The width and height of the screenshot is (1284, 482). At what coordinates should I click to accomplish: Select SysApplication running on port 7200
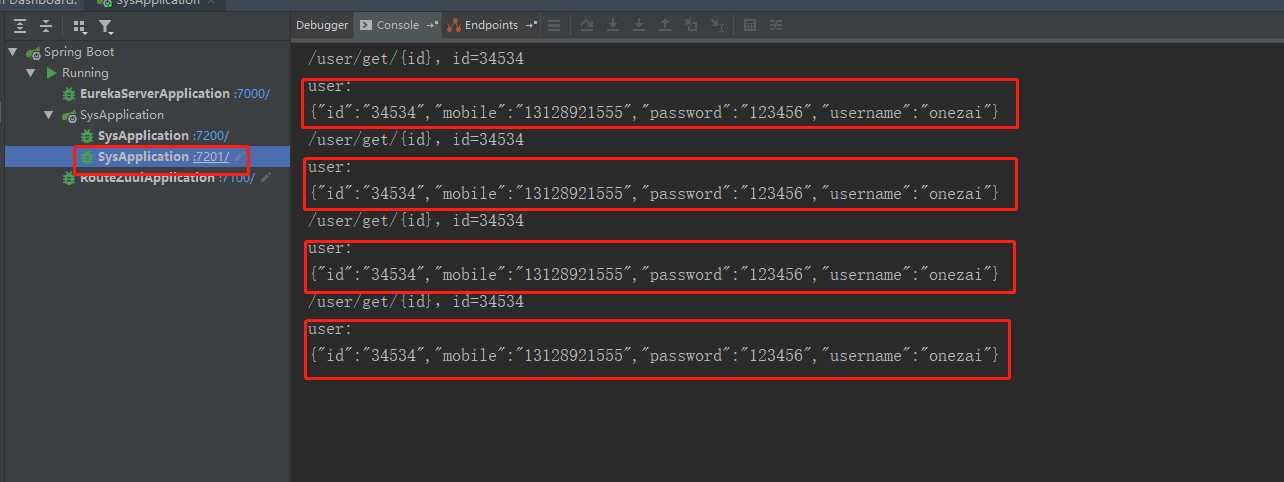(x=143, y=136)
